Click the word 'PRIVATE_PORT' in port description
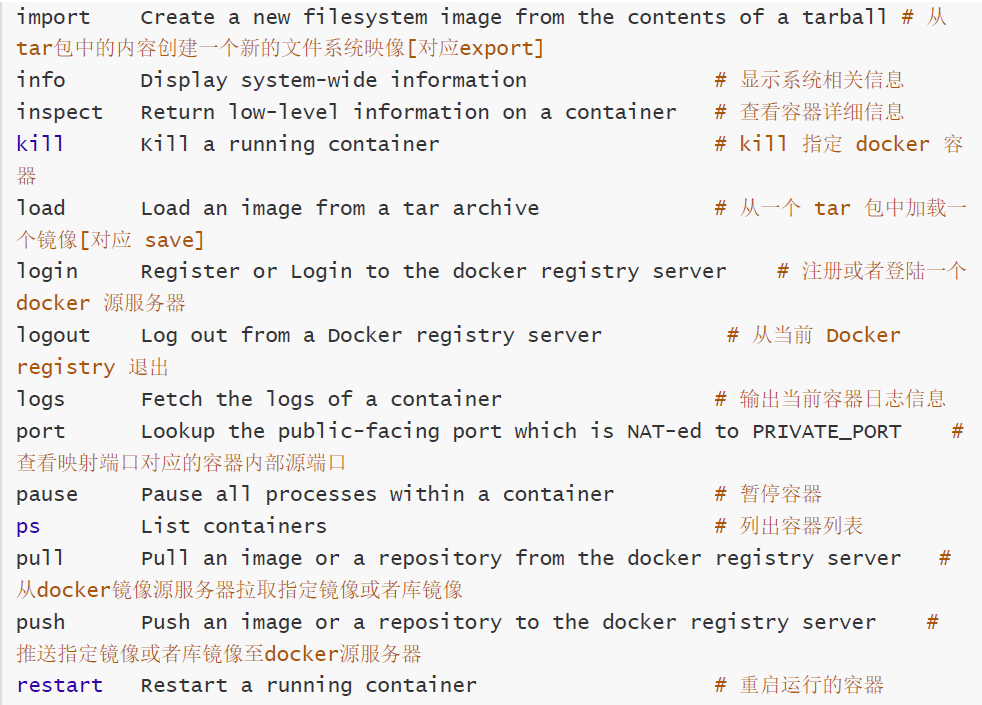 click(x=826, y=431)
